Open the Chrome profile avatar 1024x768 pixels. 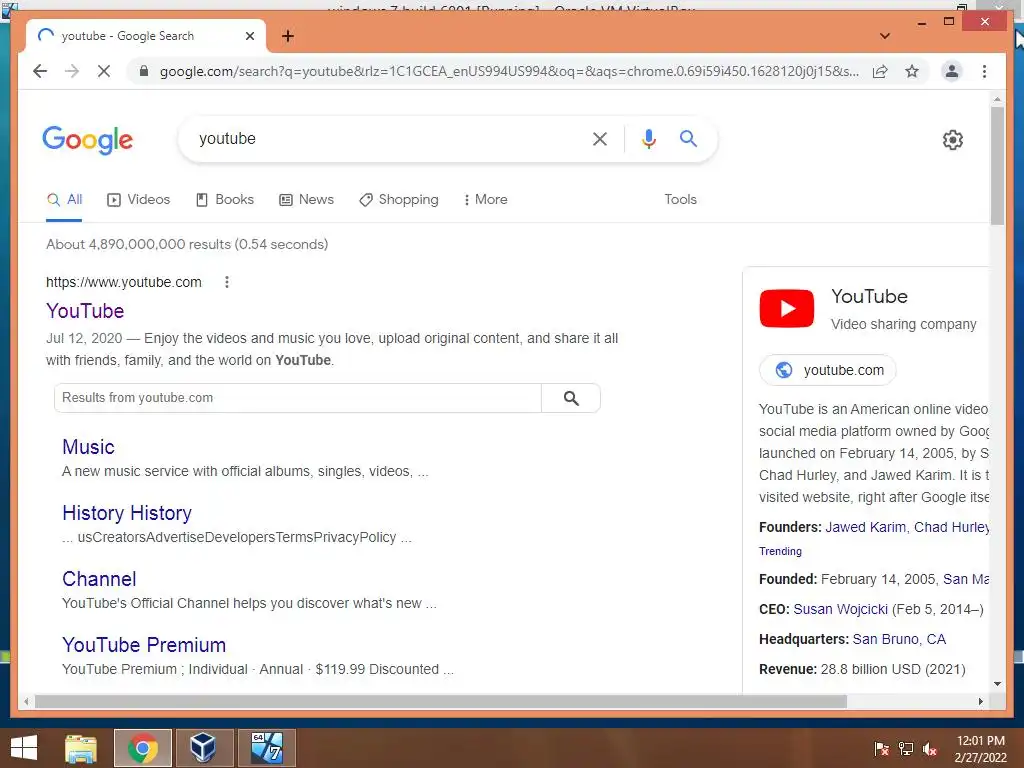(952, 71)
